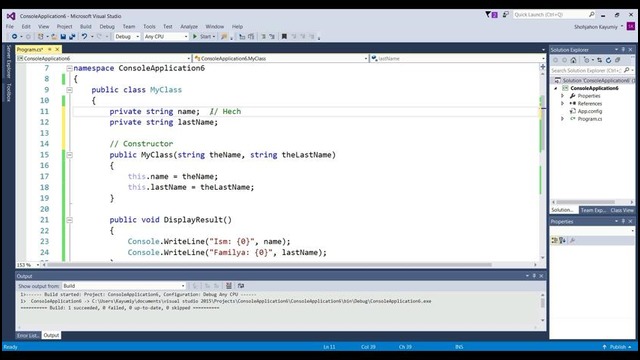Open the Shohjahon Kayumiy account menu
The height and width of the screenshot is (360, 640).
598,27
